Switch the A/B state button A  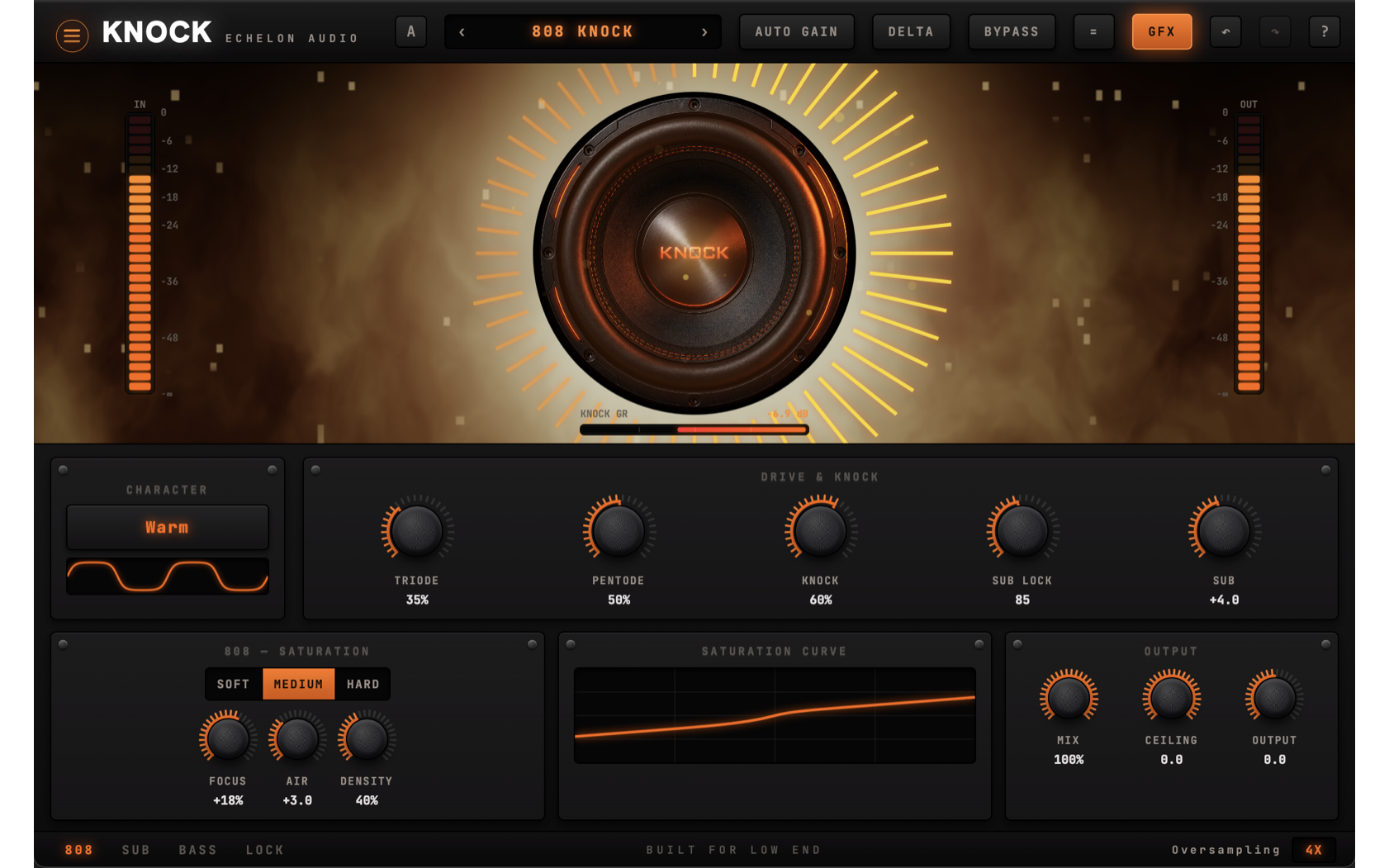(x=411, y=31)
